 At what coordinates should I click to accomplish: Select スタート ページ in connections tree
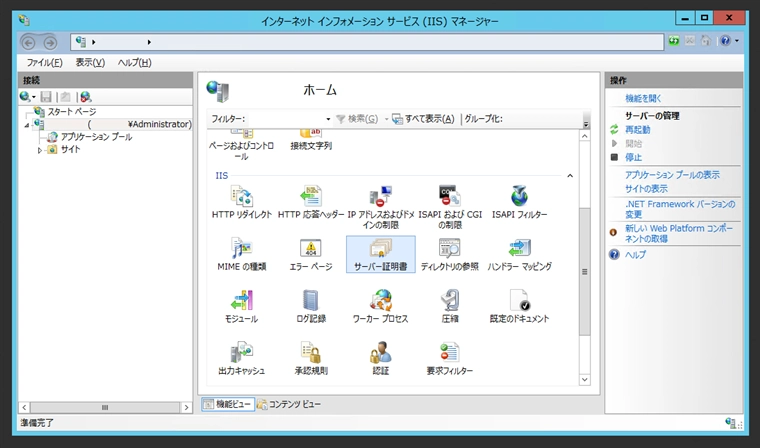click(x=72, y=112)
